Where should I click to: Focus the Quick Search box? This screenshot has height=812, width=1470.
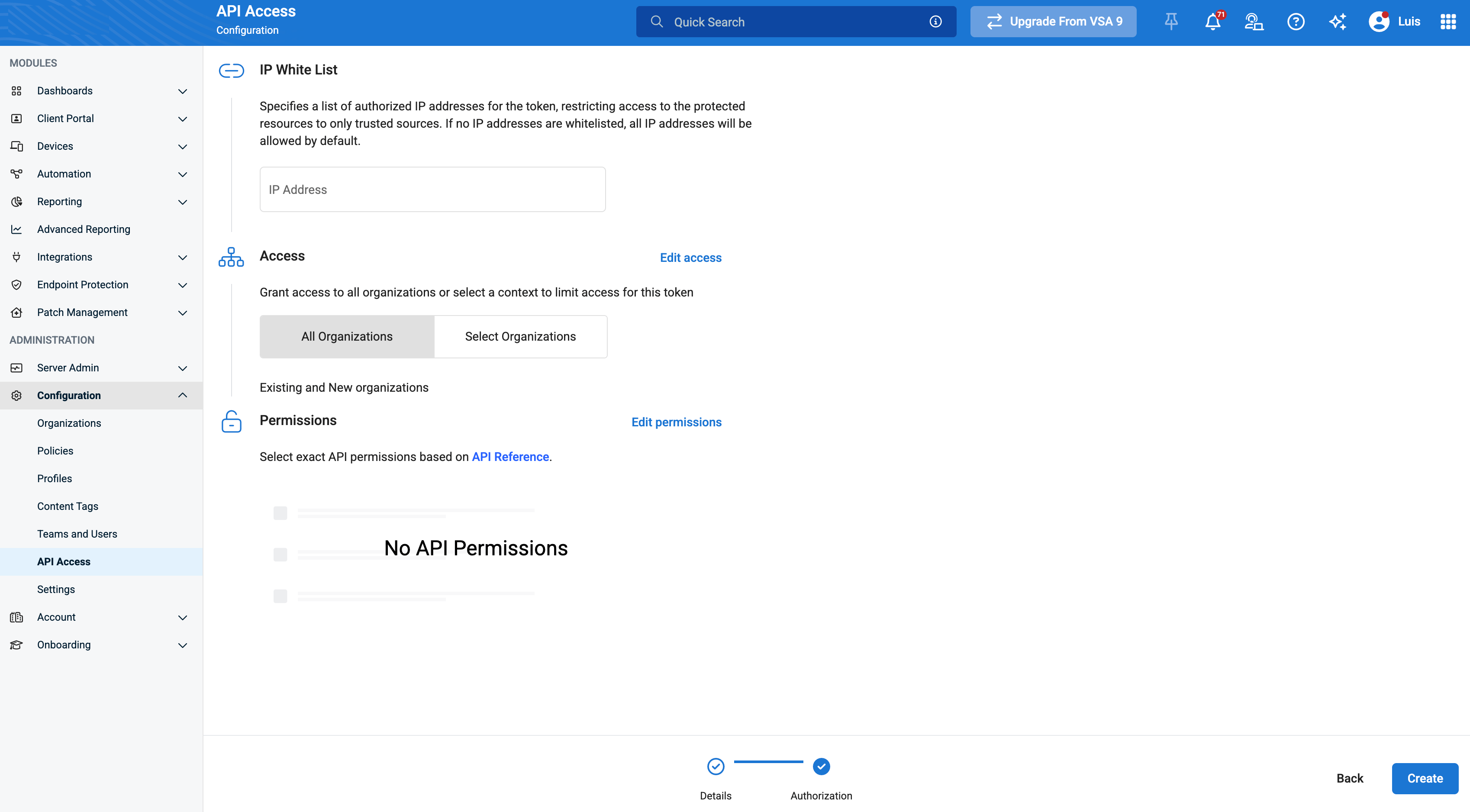click(796, 22)
